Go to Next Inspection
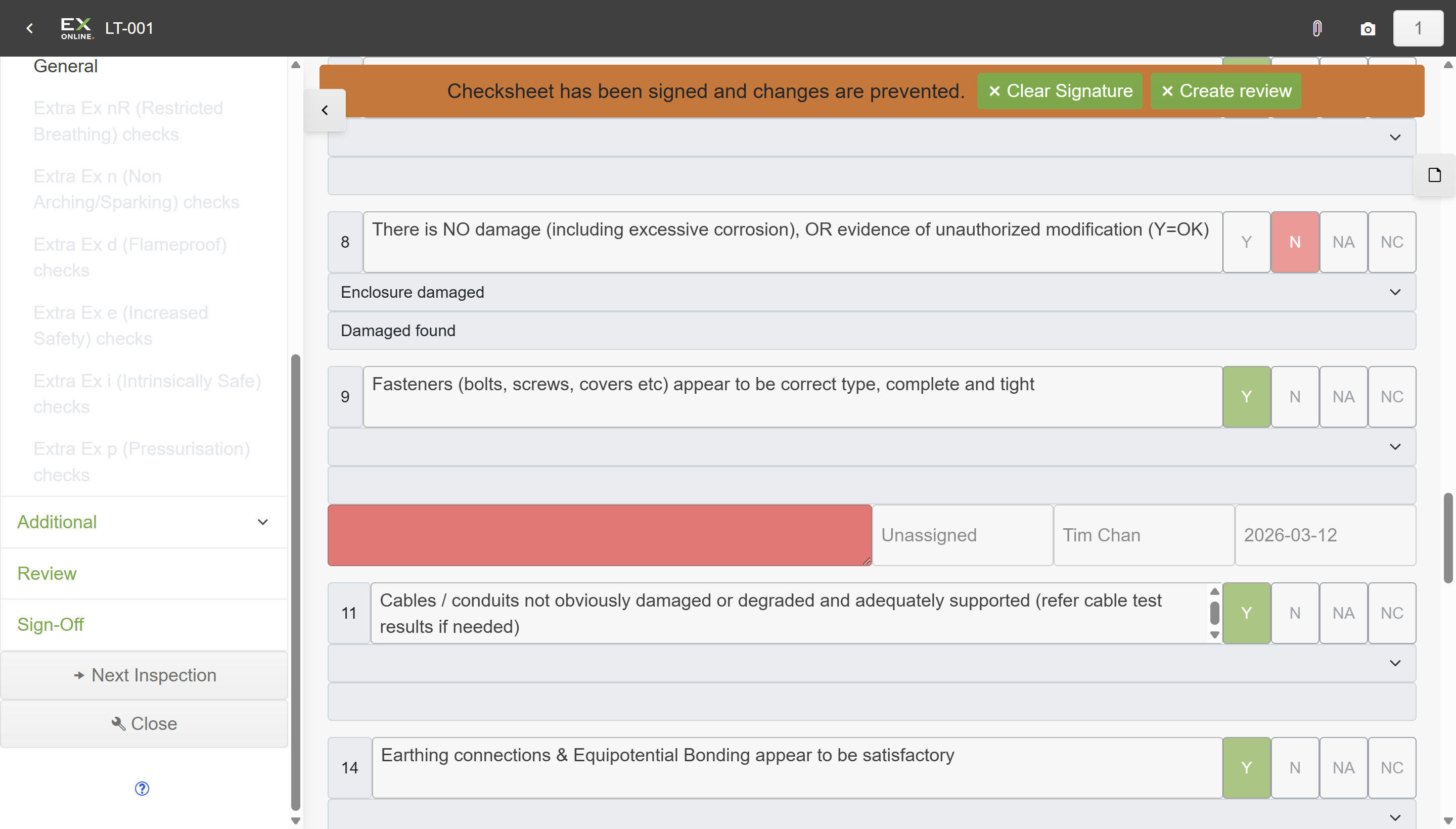The image size is (1456, 829). click(145, 675)
